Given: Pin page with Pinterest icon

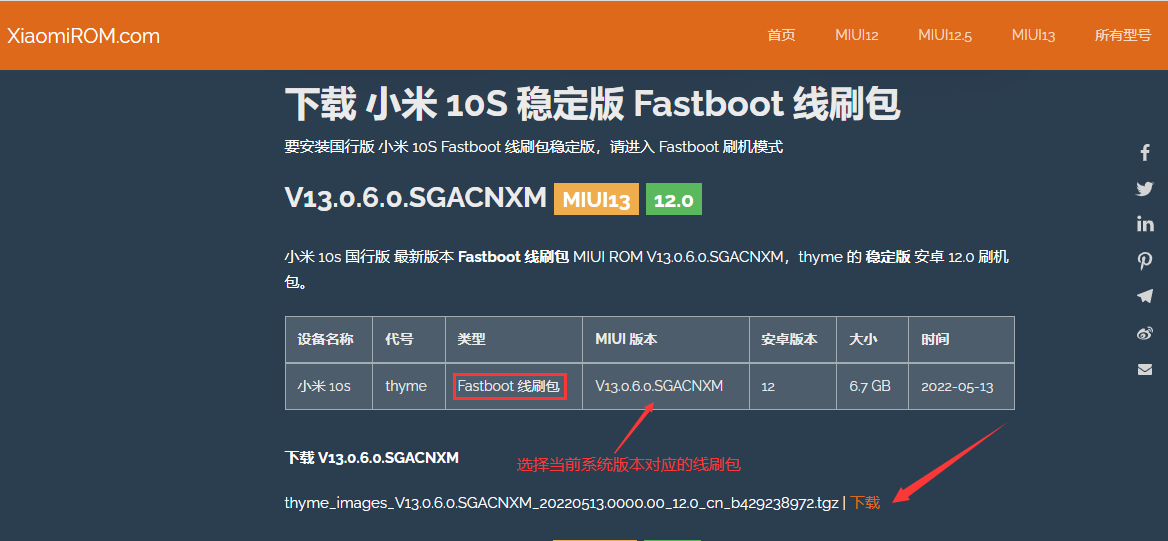Looking at the screenshot, I should [1145, 261].
